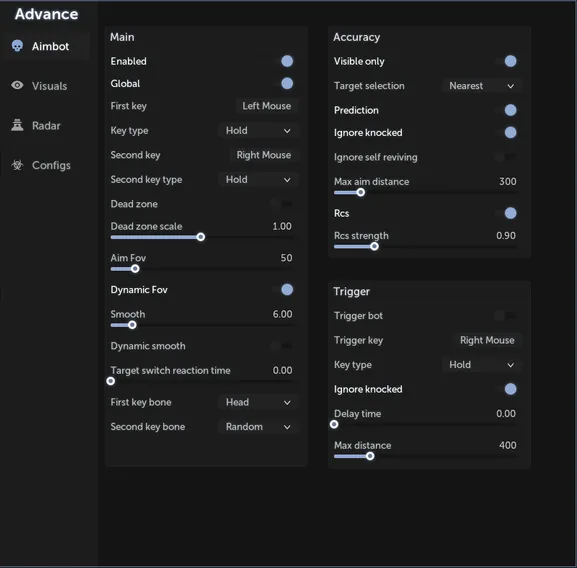Toggle the Global switch
Screen dimensions: 577x568
tap(283, 84)
